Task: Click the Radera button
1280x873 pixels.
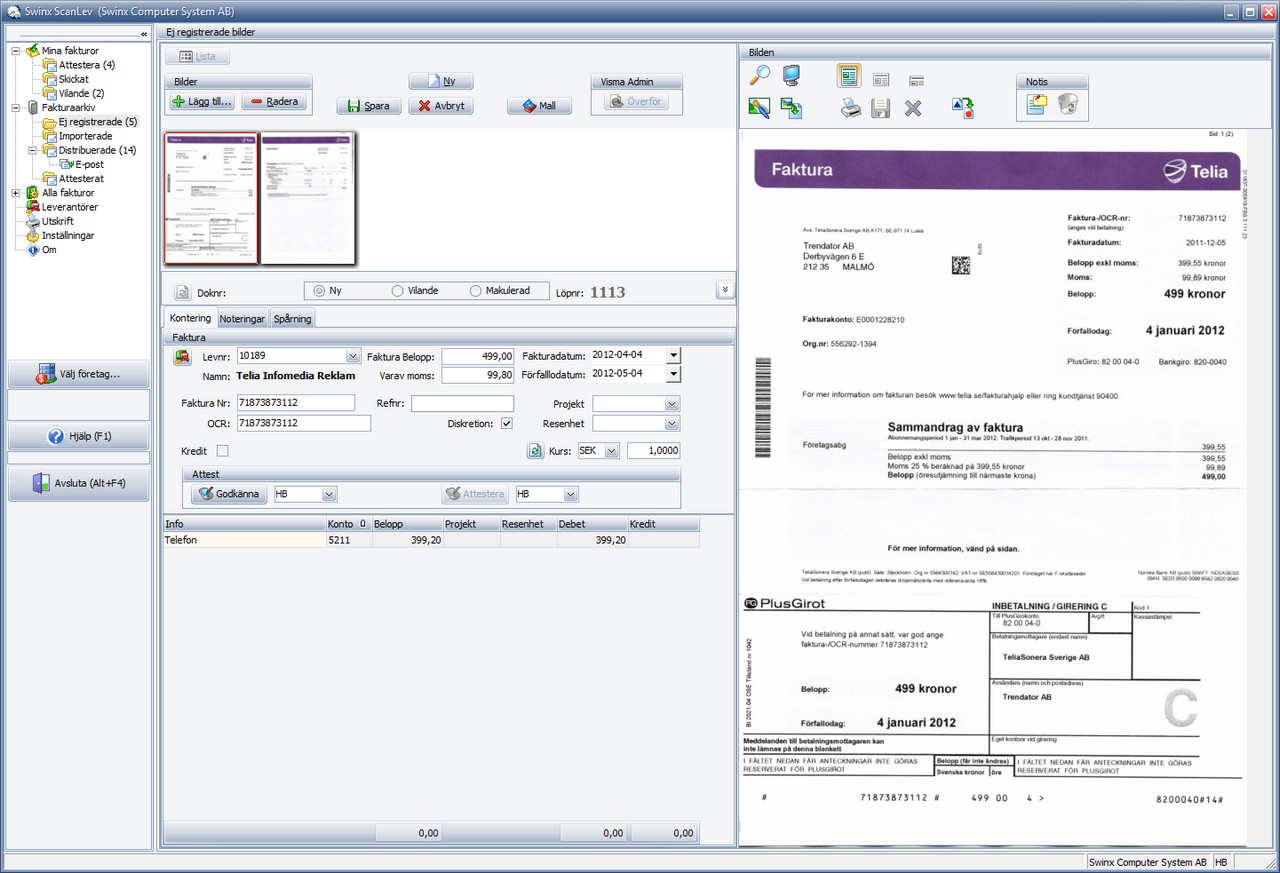Action: pyautogui.click(x=274, y=102)
